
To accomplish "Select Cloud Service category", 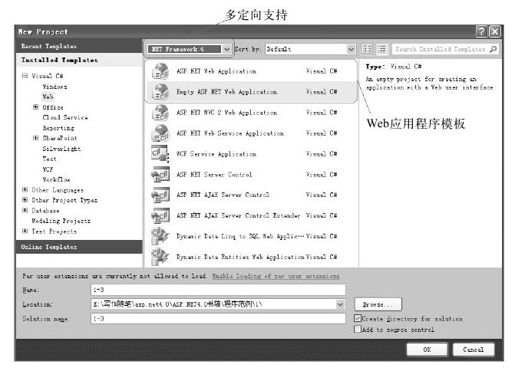I will (x=65, y=117).
